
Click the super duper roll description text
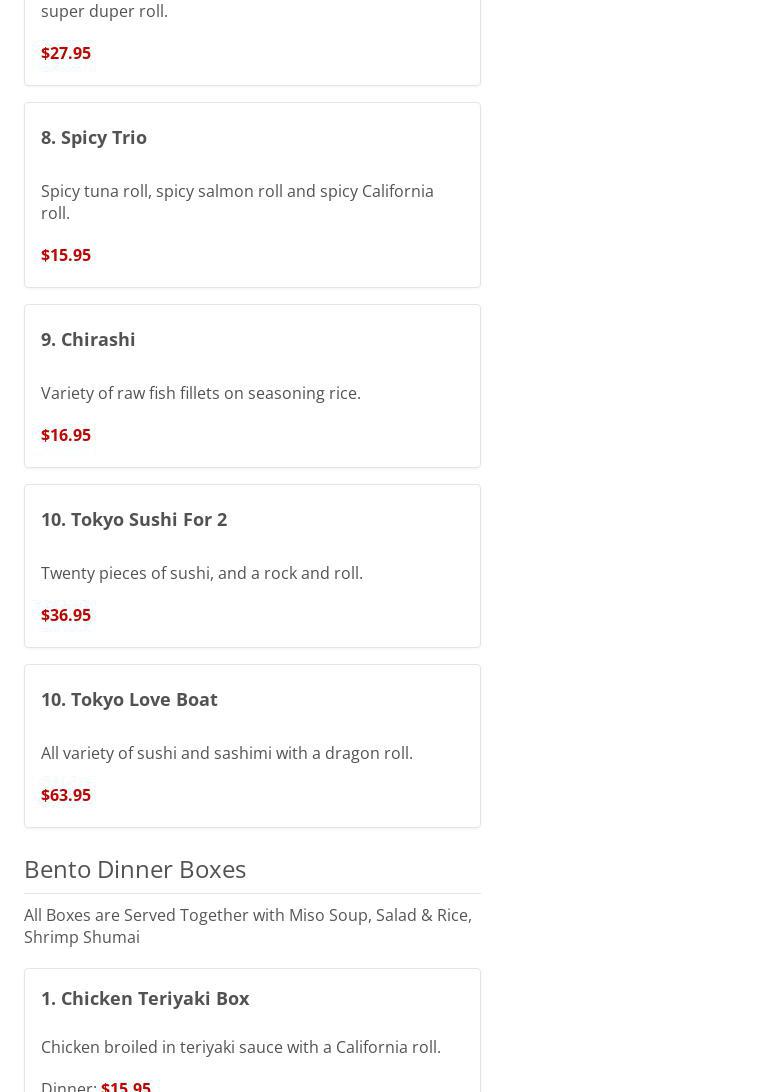pos(104,11)
